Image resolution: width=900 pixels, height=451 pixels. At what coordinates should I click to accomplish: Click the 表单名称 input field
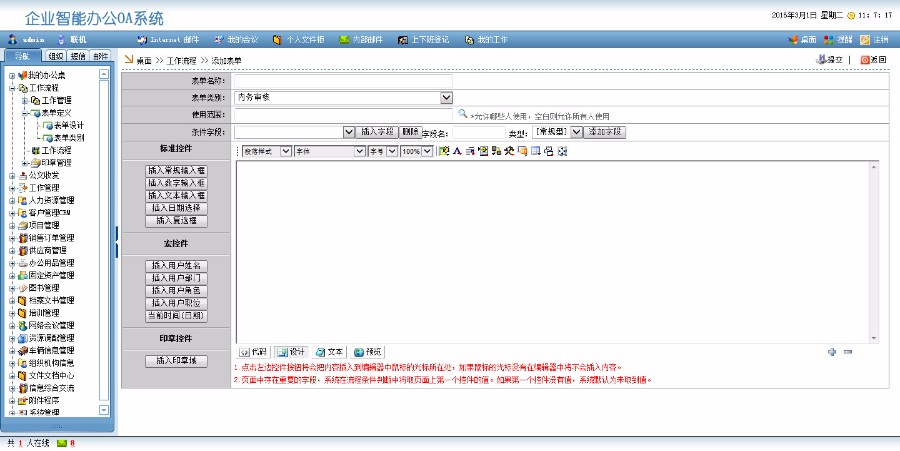(343, 81)
